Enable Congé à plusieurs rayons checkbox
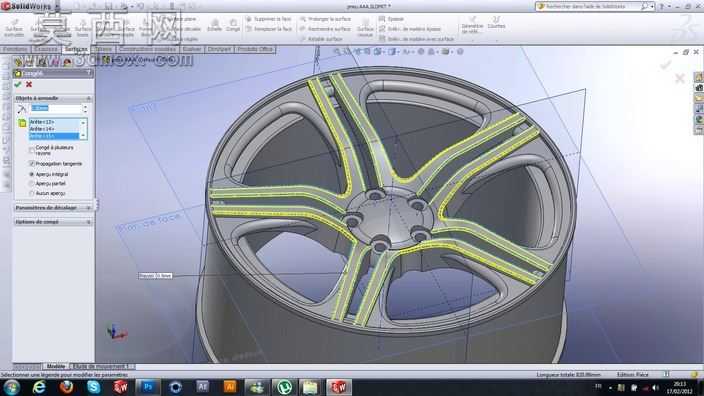The image size is (704, 396). pyautogui.click(x=31, y=150)
